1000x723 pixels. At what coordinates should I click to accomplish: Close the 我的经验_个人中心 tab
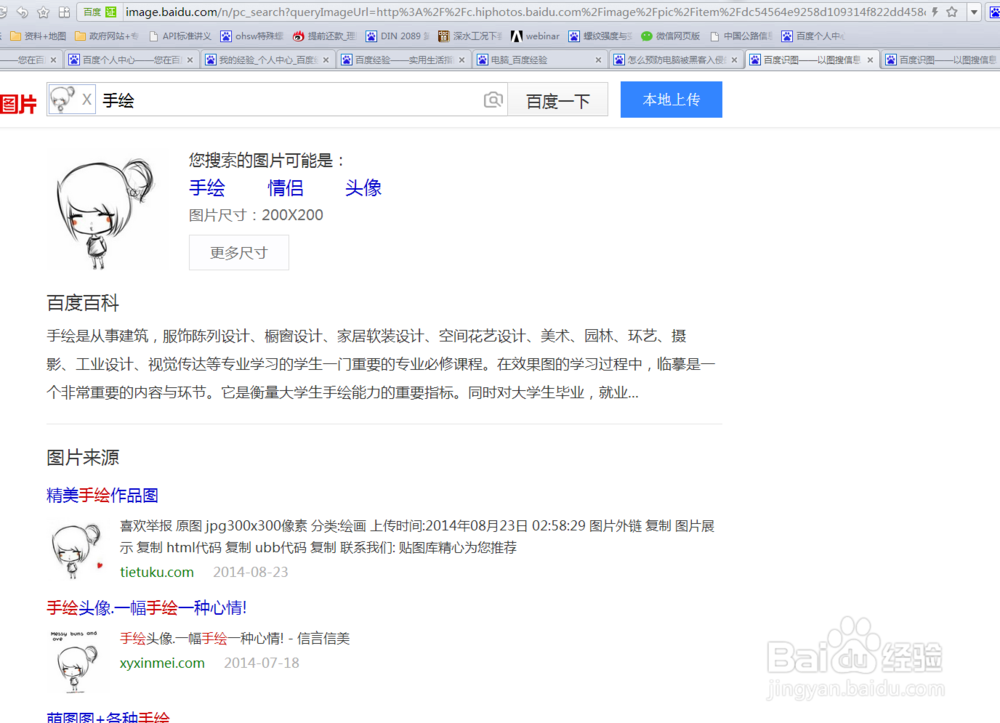click(x=326, y=60)
